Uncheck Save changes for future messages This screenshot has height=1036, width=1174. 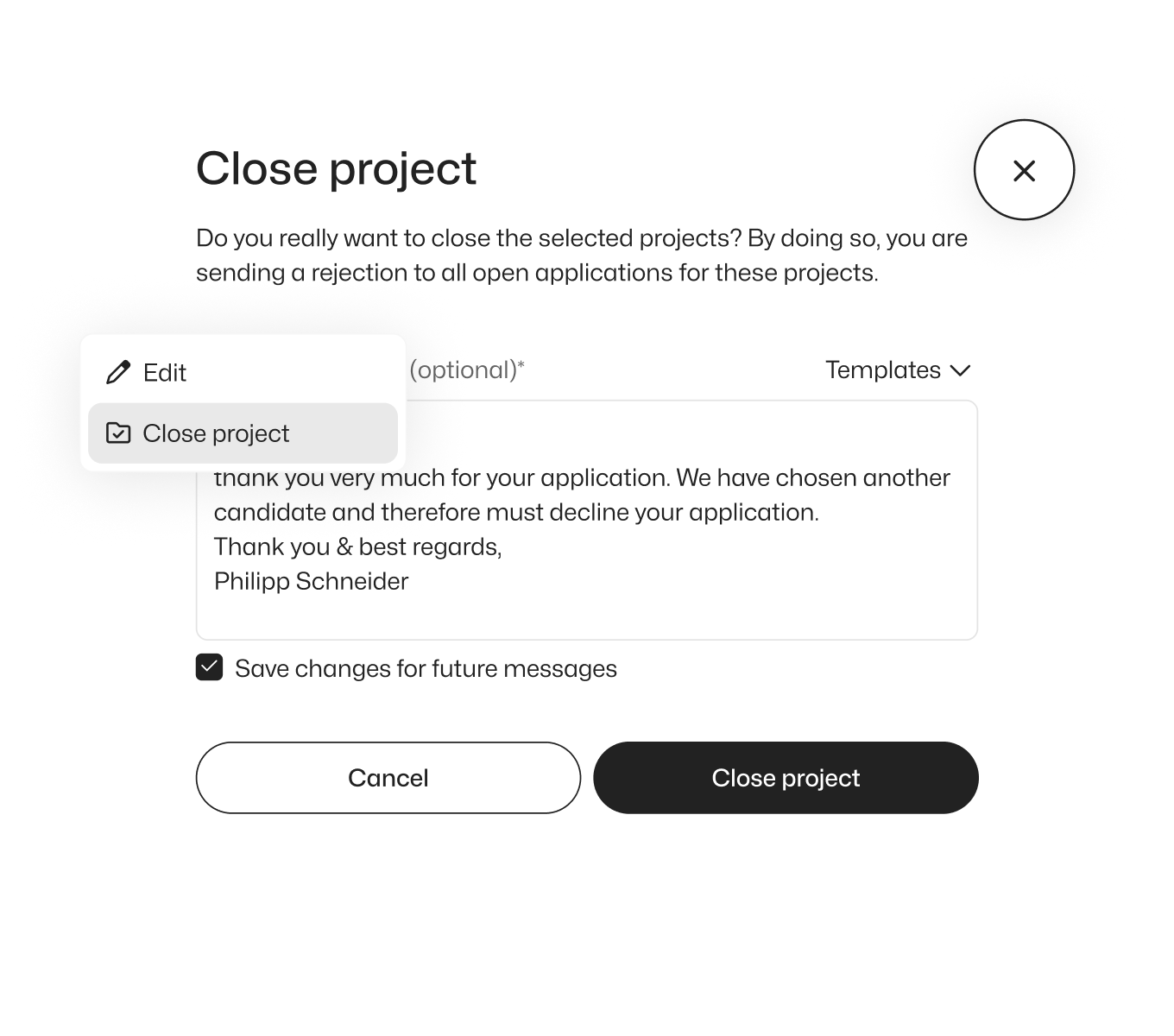click(x=210, y=668)
